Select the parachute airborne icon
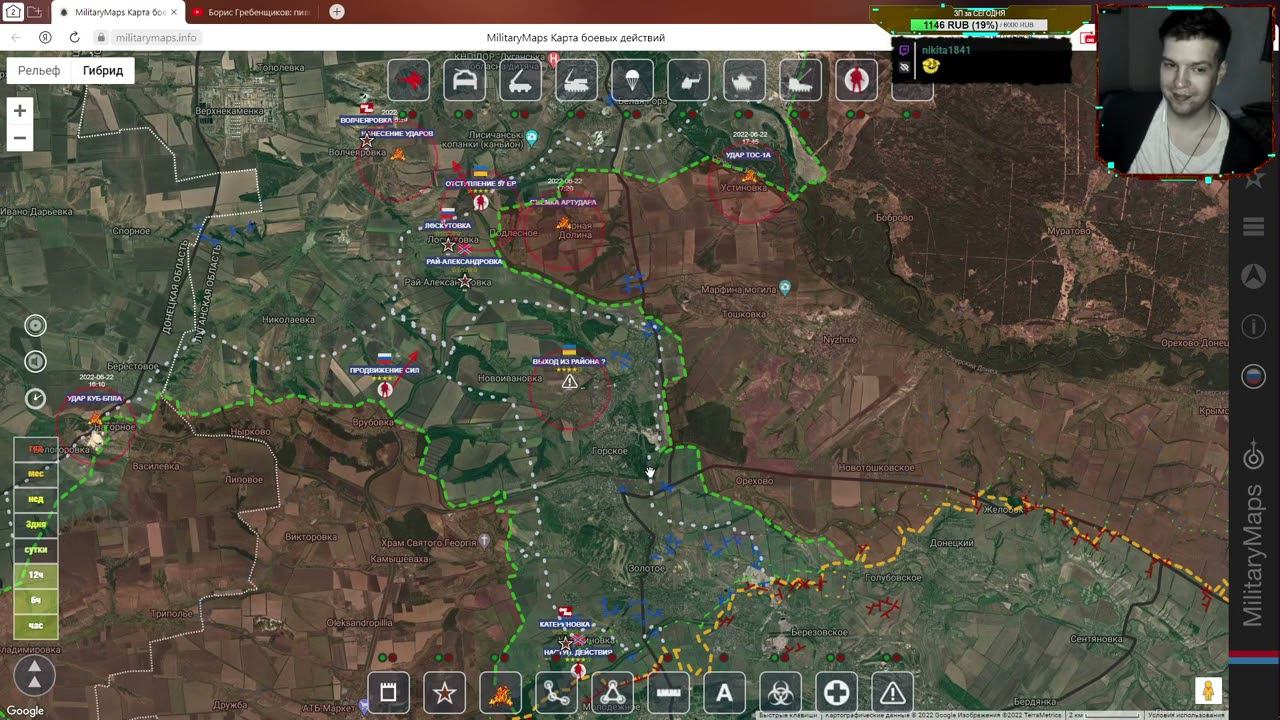The height and width of the screenshot is (720, 1280). coord(633,80)
